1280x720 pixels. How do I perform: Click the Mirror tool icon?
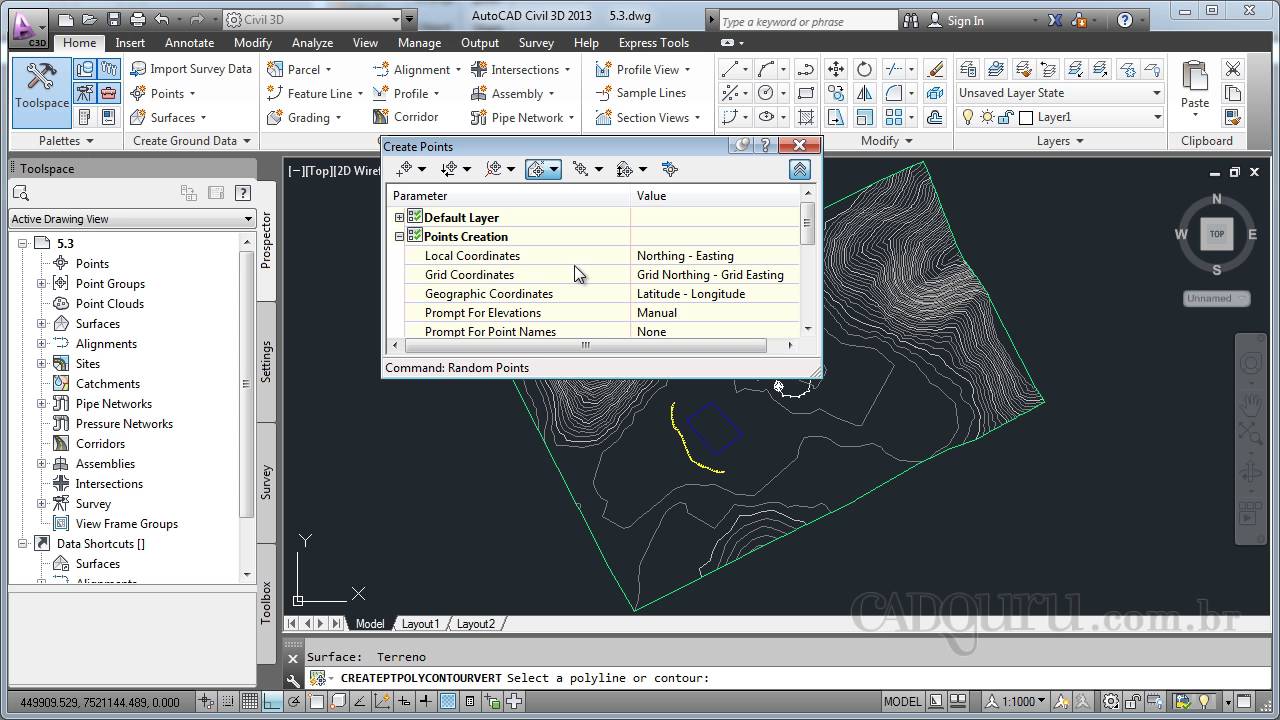(x=864, y=93)
